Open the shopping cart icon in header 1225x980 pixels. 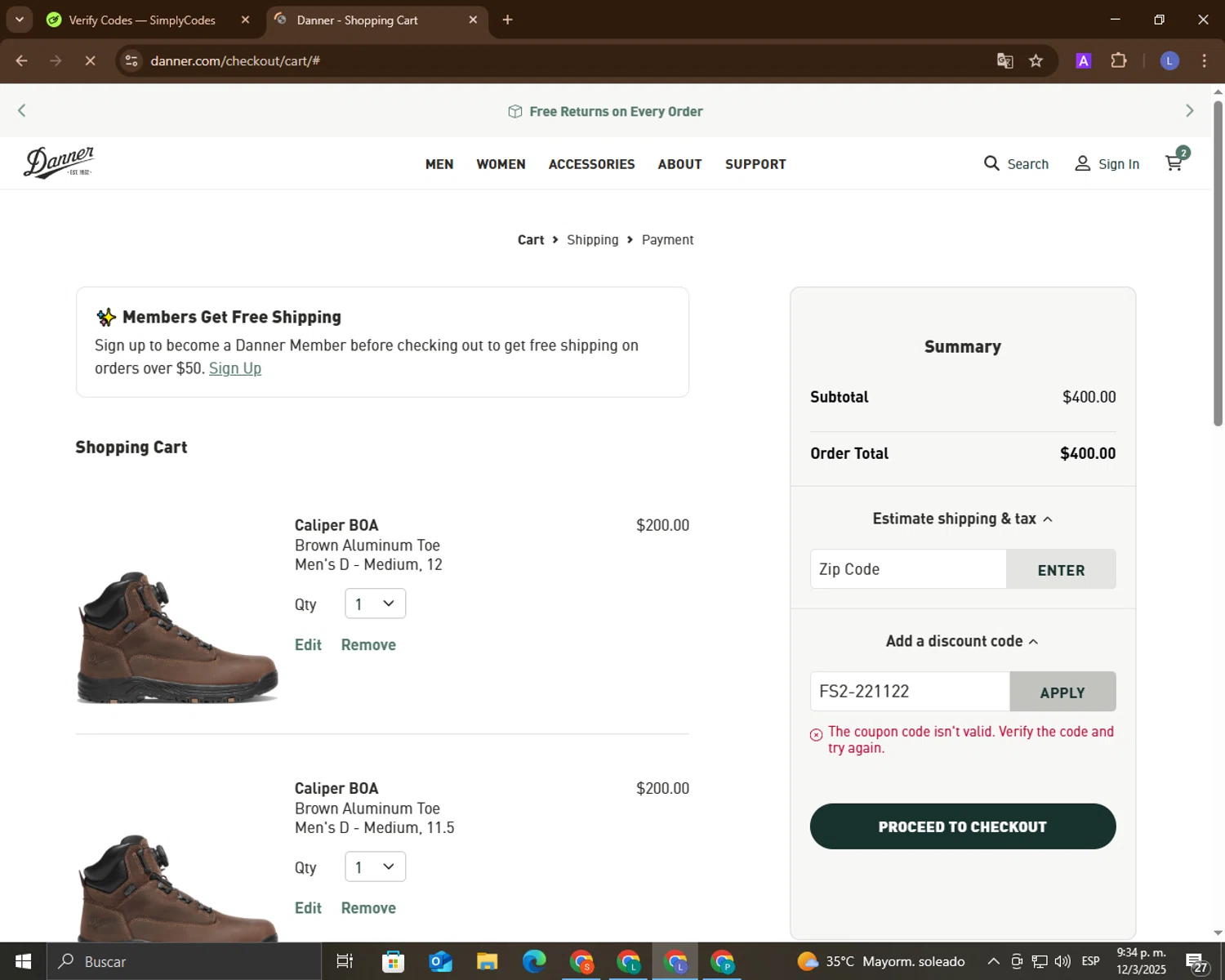1174,163
